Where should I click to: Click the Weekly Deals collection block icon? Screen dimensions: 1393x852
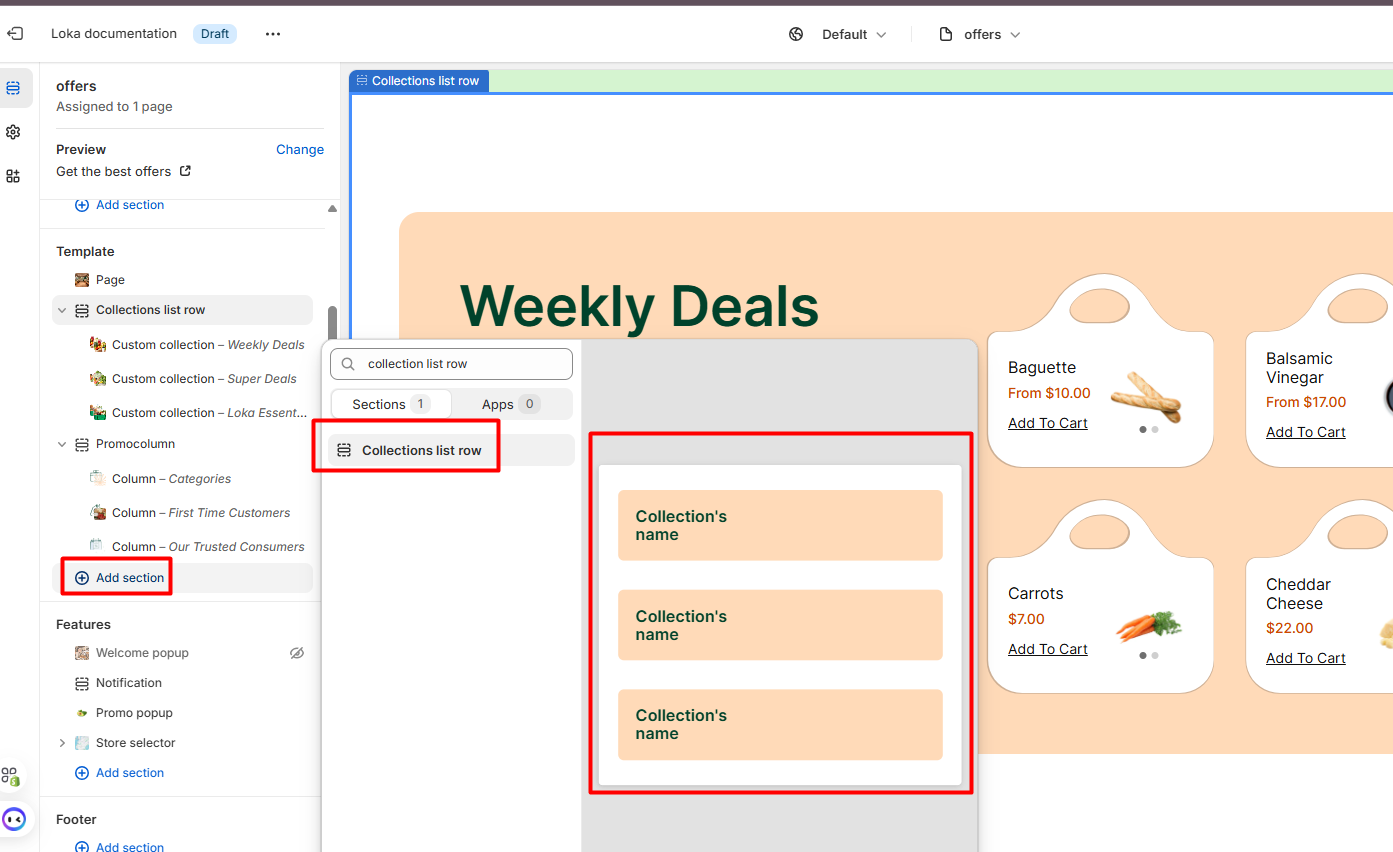point(98,345)
